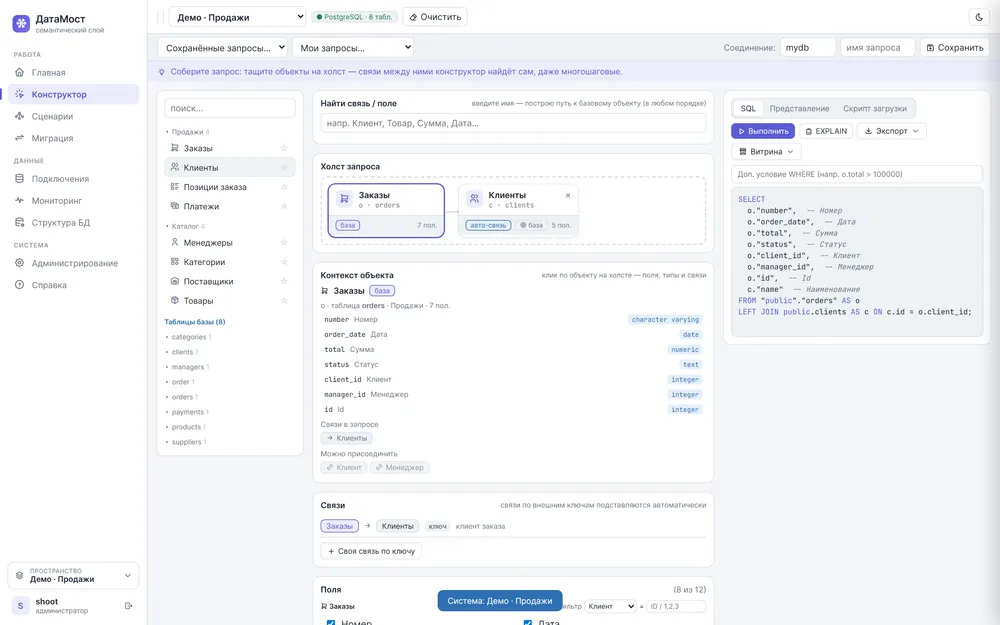Star the Менеджеры object
Viewport: 1000px width, 625px height.
point(284,242)
